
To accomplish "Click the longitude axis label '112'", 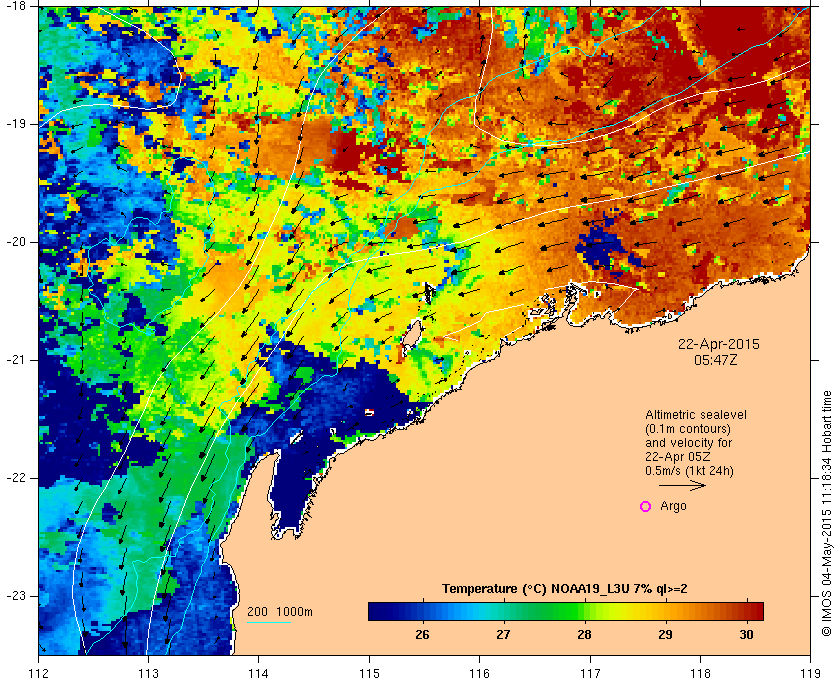I will coord(39,673).
